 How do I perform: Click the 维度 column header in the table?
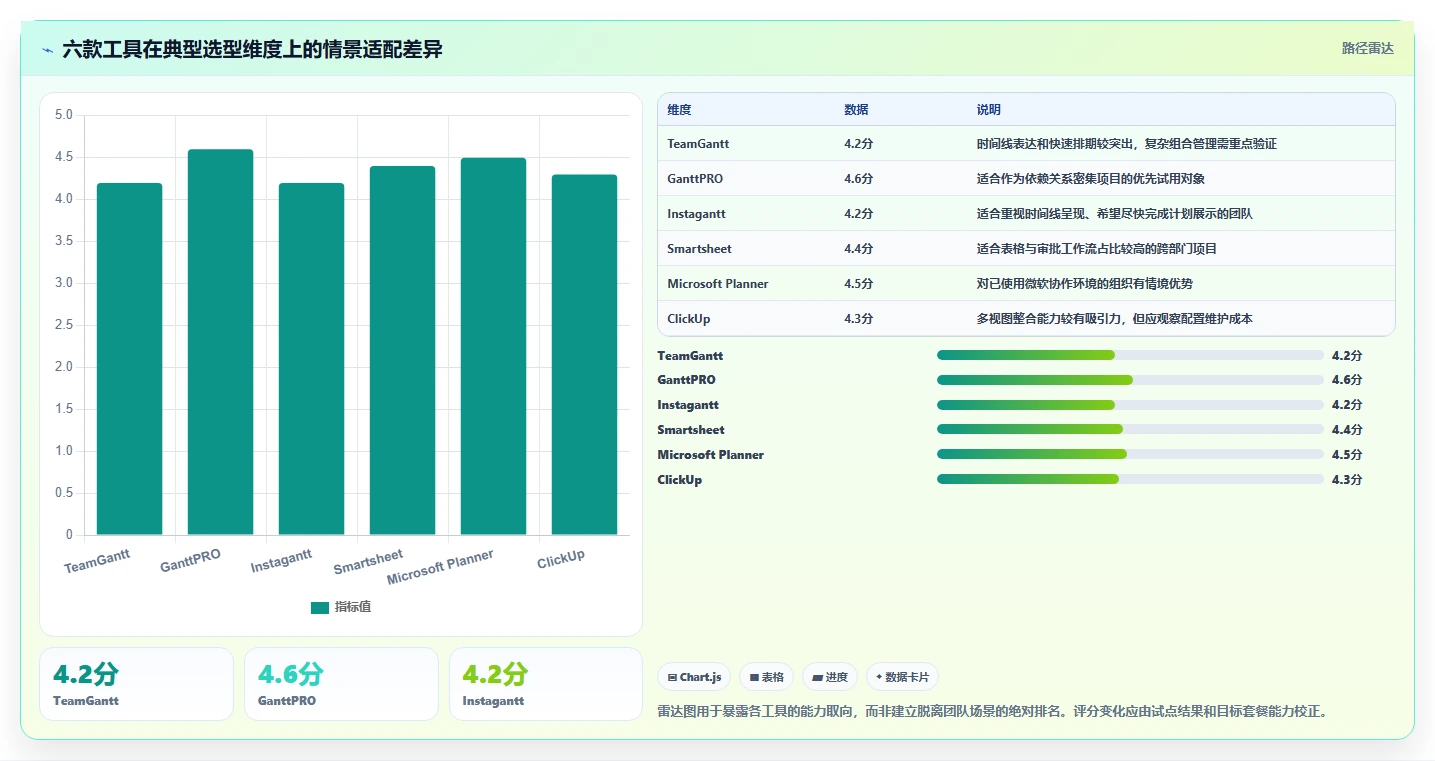pyautogui.click(x=679, y=110)
